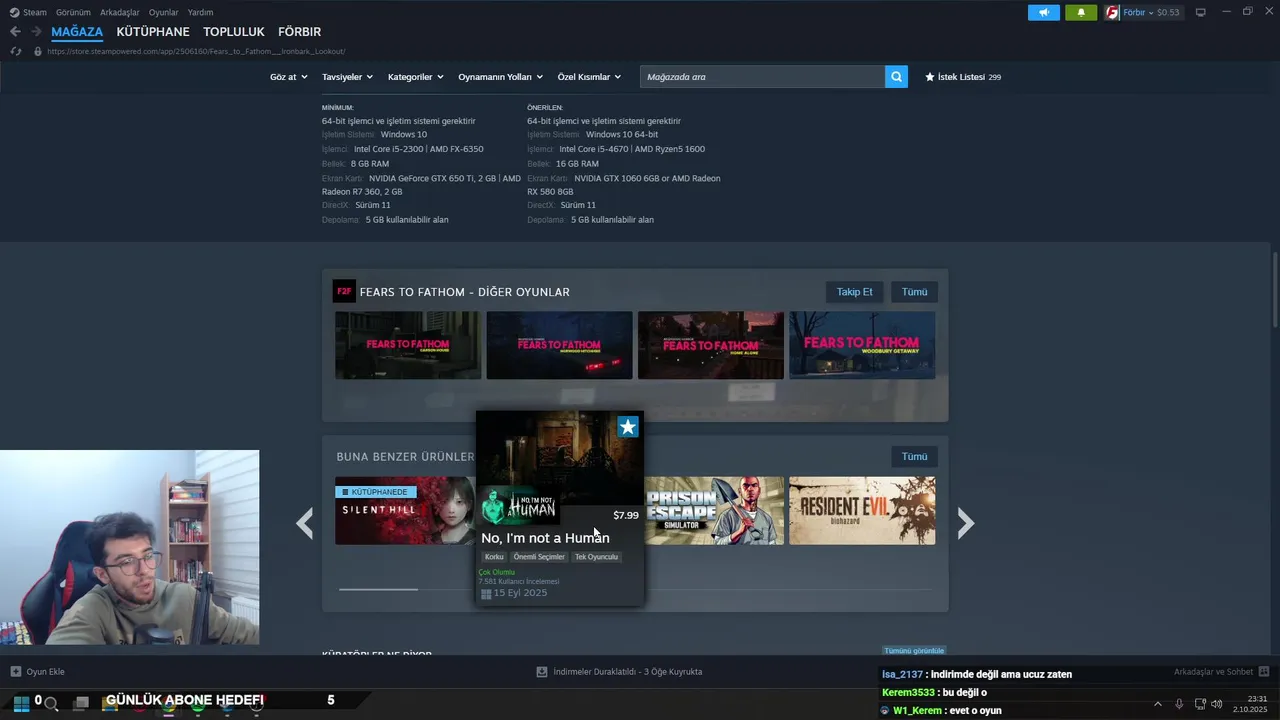Image resolution: width=1280 pixels, height=720 pixels.
Task: Reload the store page
Action: point(15,51)
